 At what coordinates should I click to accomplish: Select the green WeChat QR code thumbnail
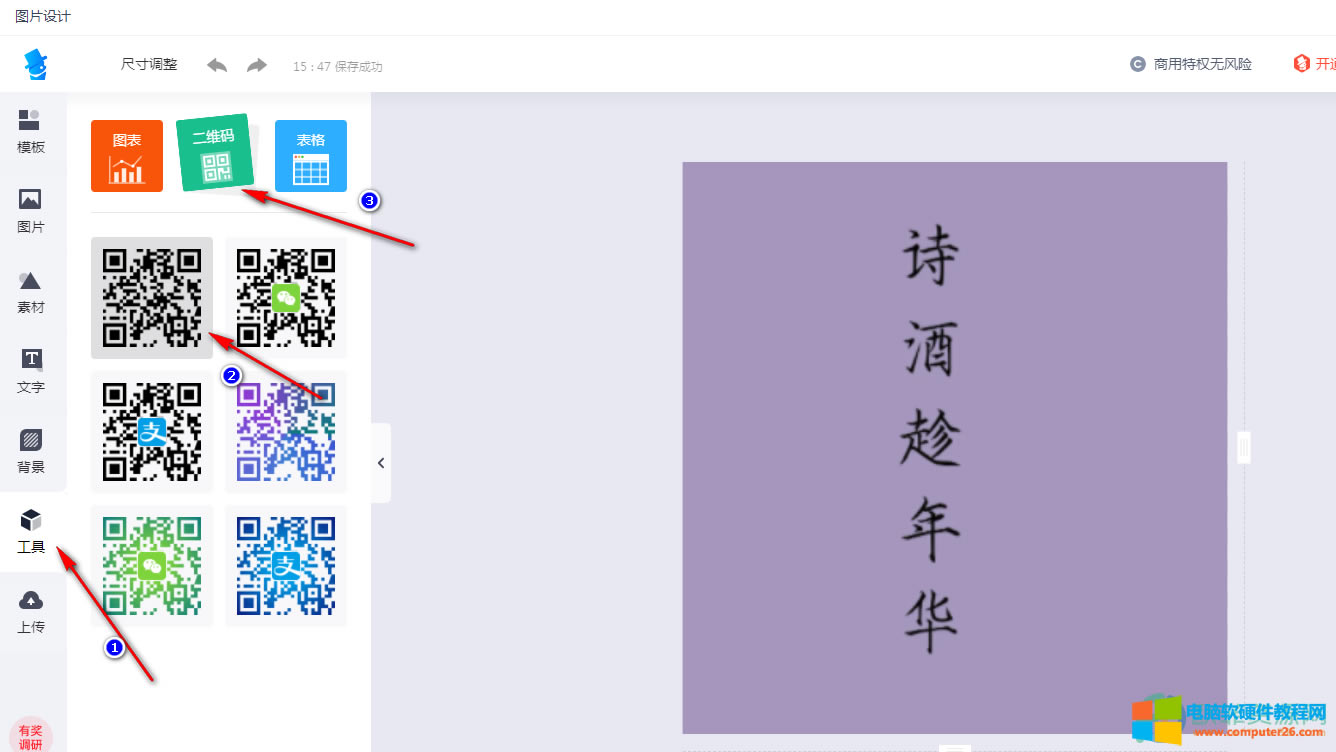(286, 297)
